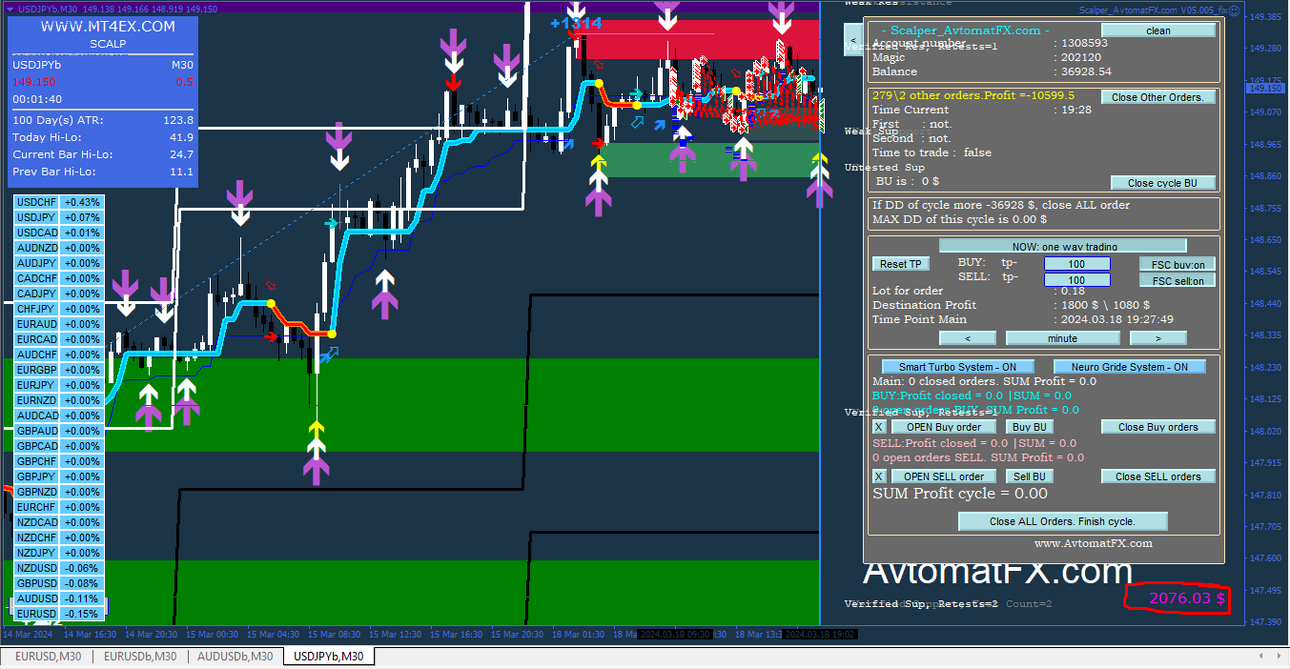Select EURGBP in the currency pair list

(37, 370)
